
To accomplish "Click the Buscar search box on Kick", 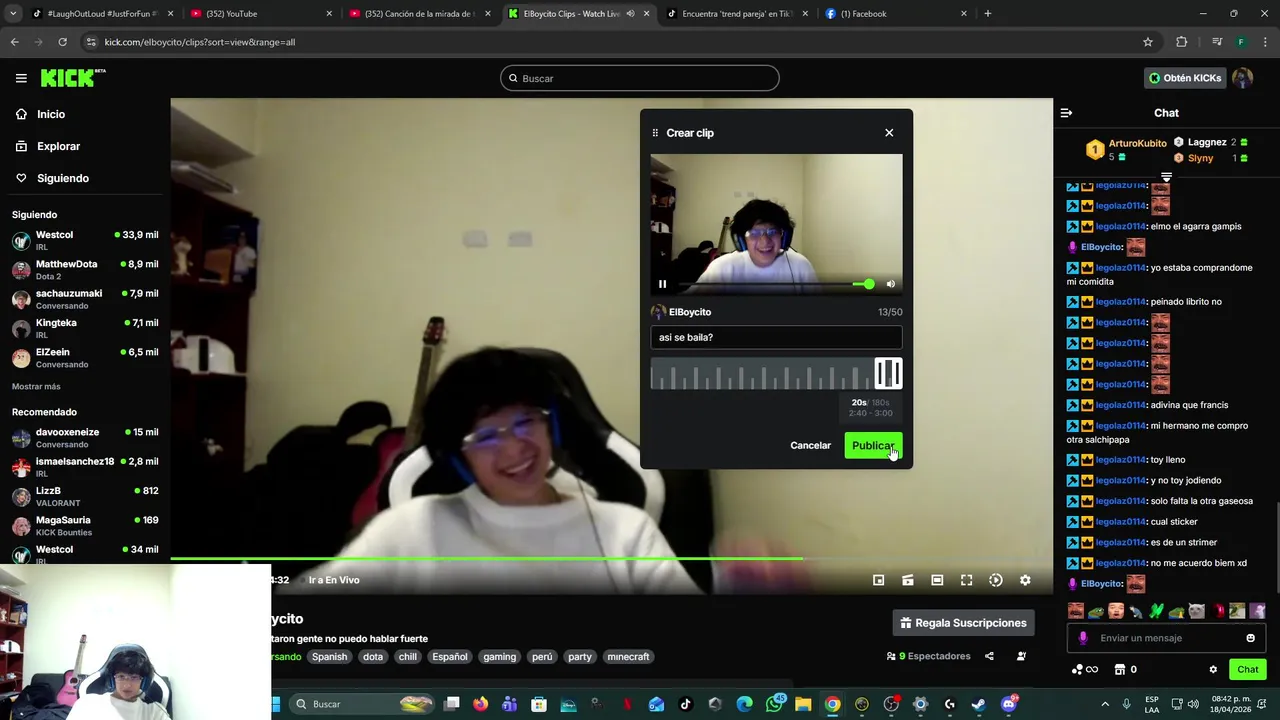I will click(640, 78).
